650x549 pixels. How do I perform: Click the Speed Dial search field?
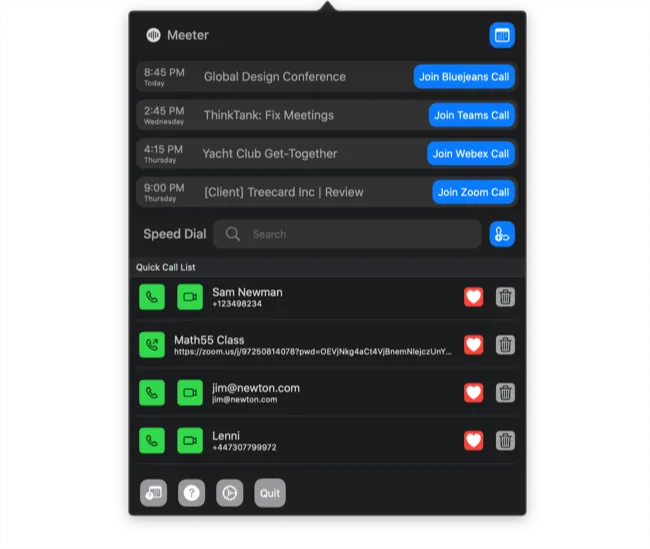point(347,234)
